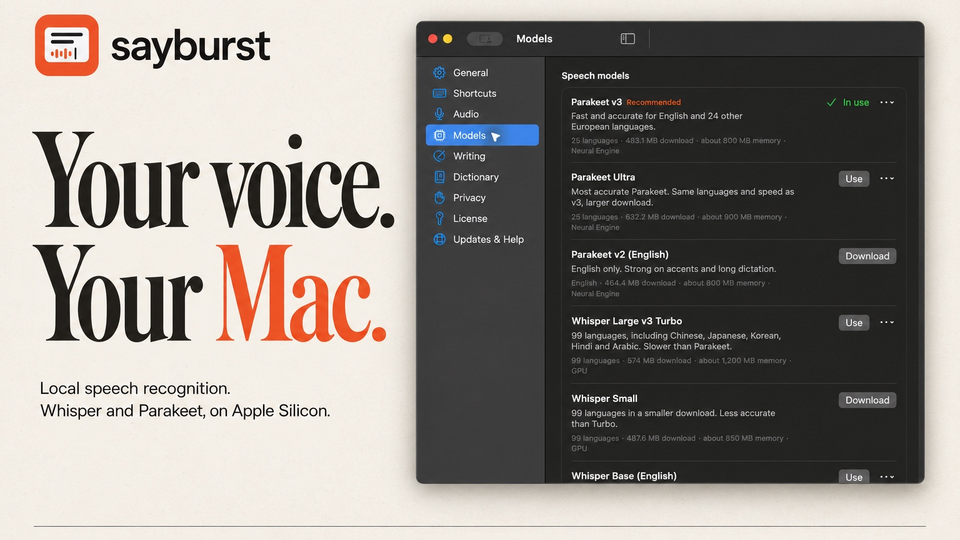This screenshot has height=540, width=960.
Task: Click '487.6 MB download' detail text
Action: (660, 438)
